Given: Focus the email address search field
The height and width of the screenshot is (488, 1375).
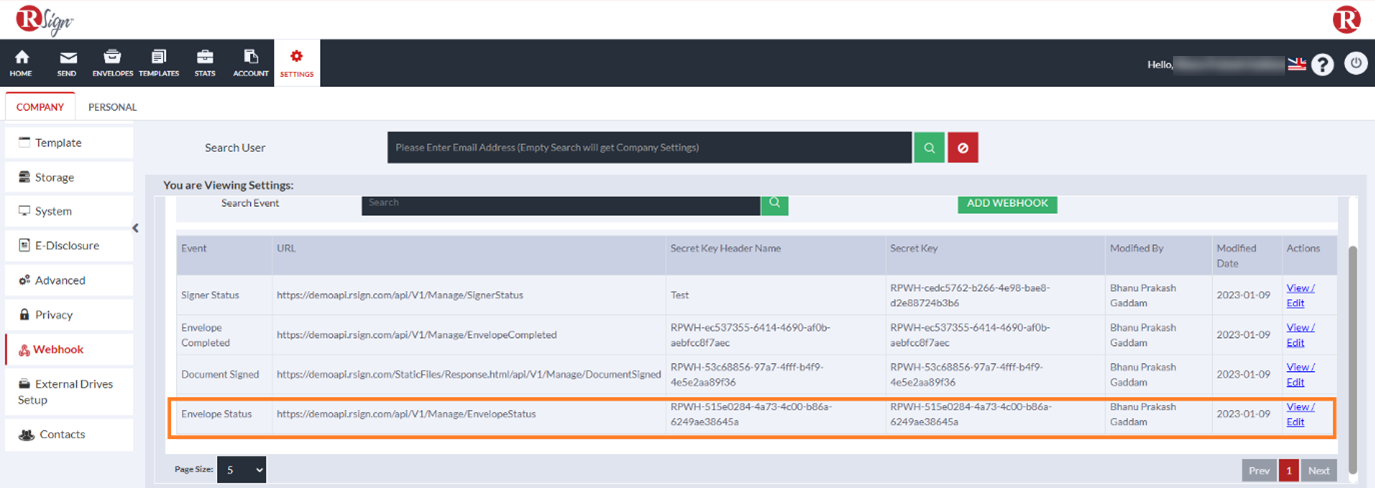Looking at the screenshot, I should point(650,147).
